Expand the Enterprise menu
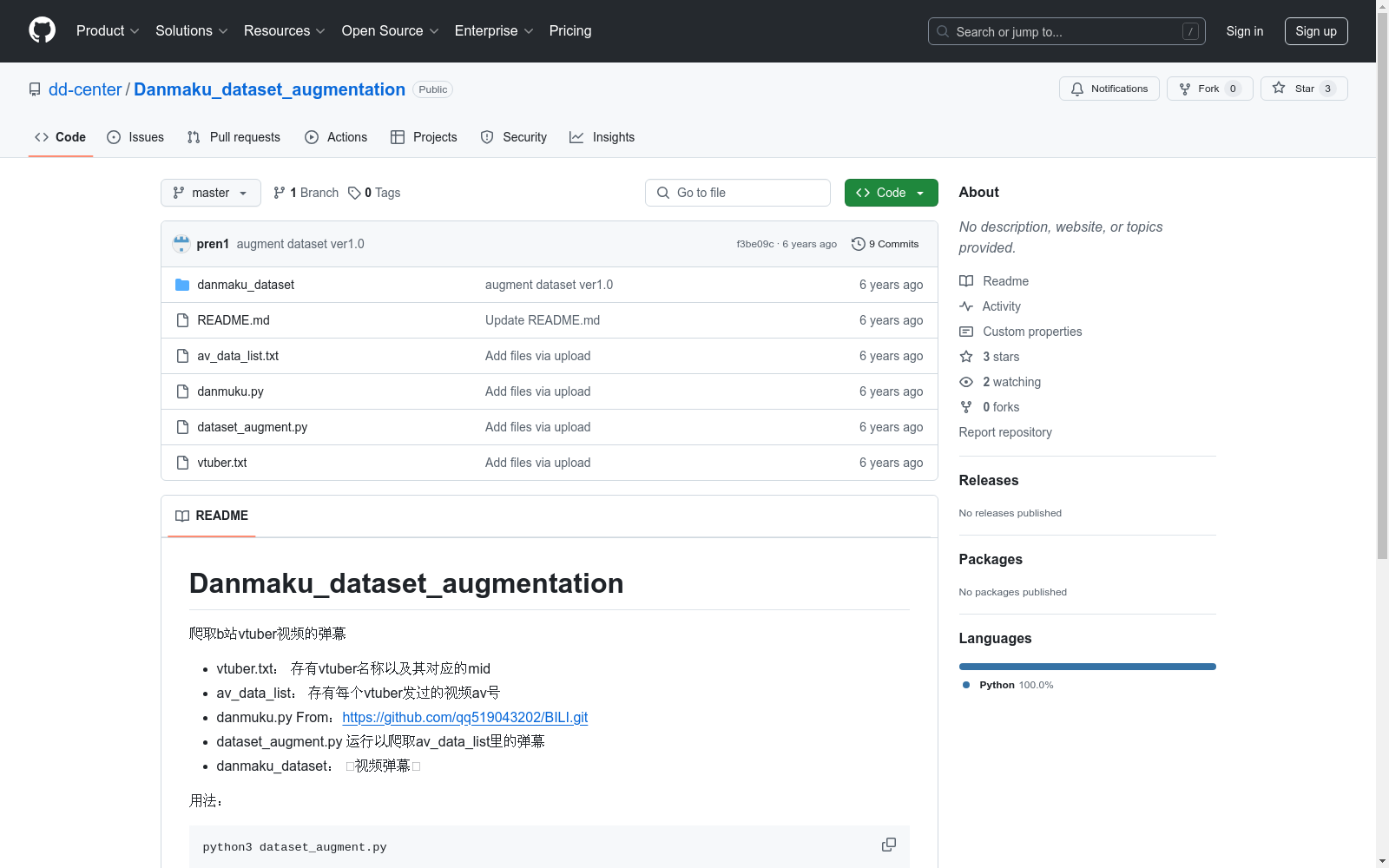 click(495, 31)
